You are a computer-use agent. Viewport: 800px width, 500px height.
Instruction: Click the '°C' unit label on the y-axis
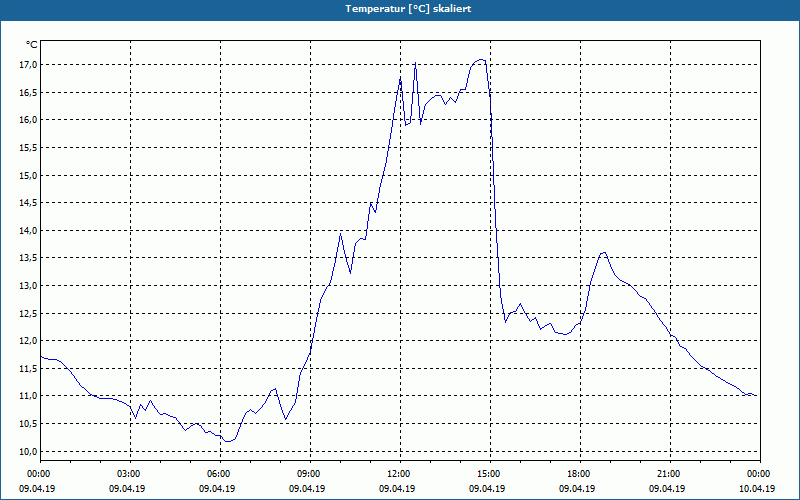[x=32, y=45]
